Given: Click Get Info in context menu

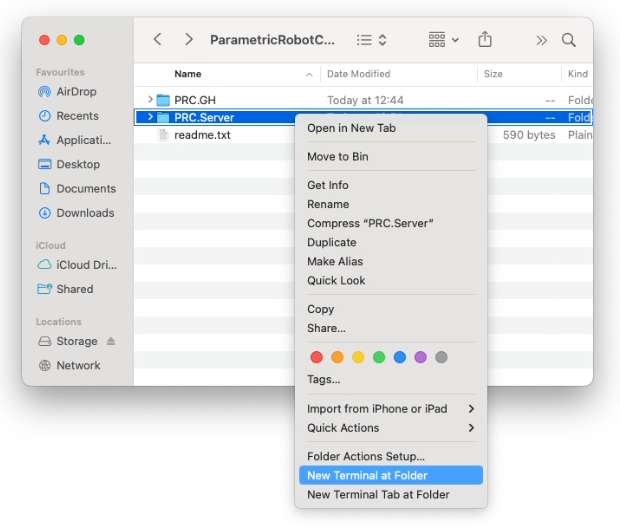Looking at the screenshot, I should 328,185.
